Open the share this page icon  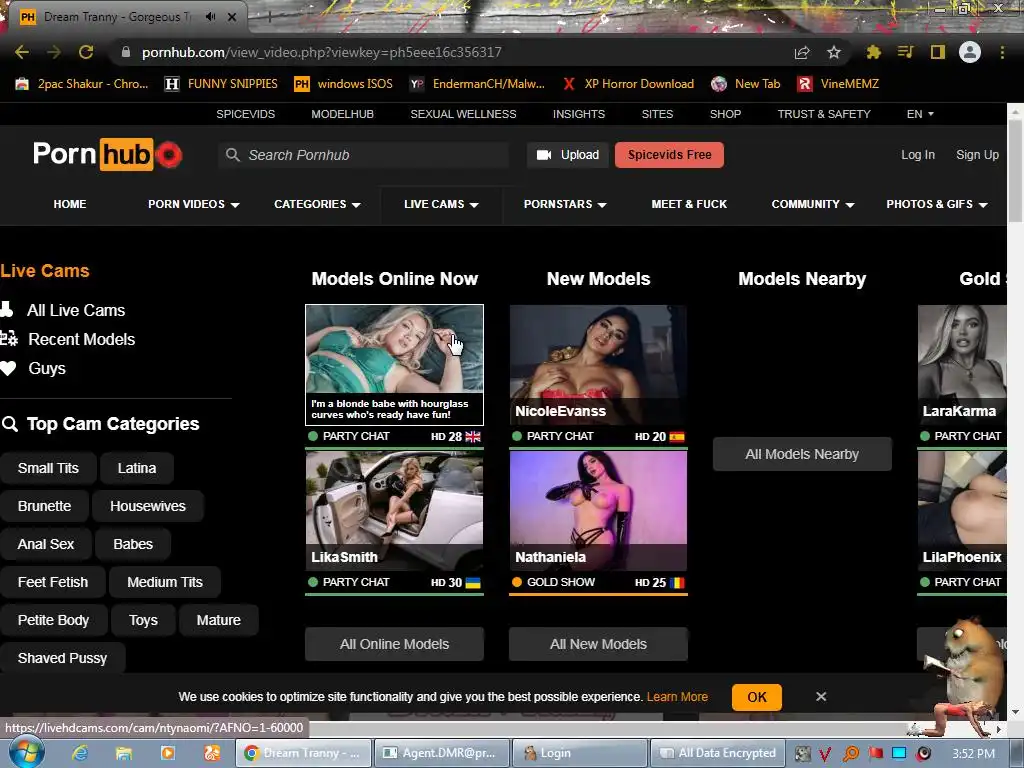click(x=802, y=52)
